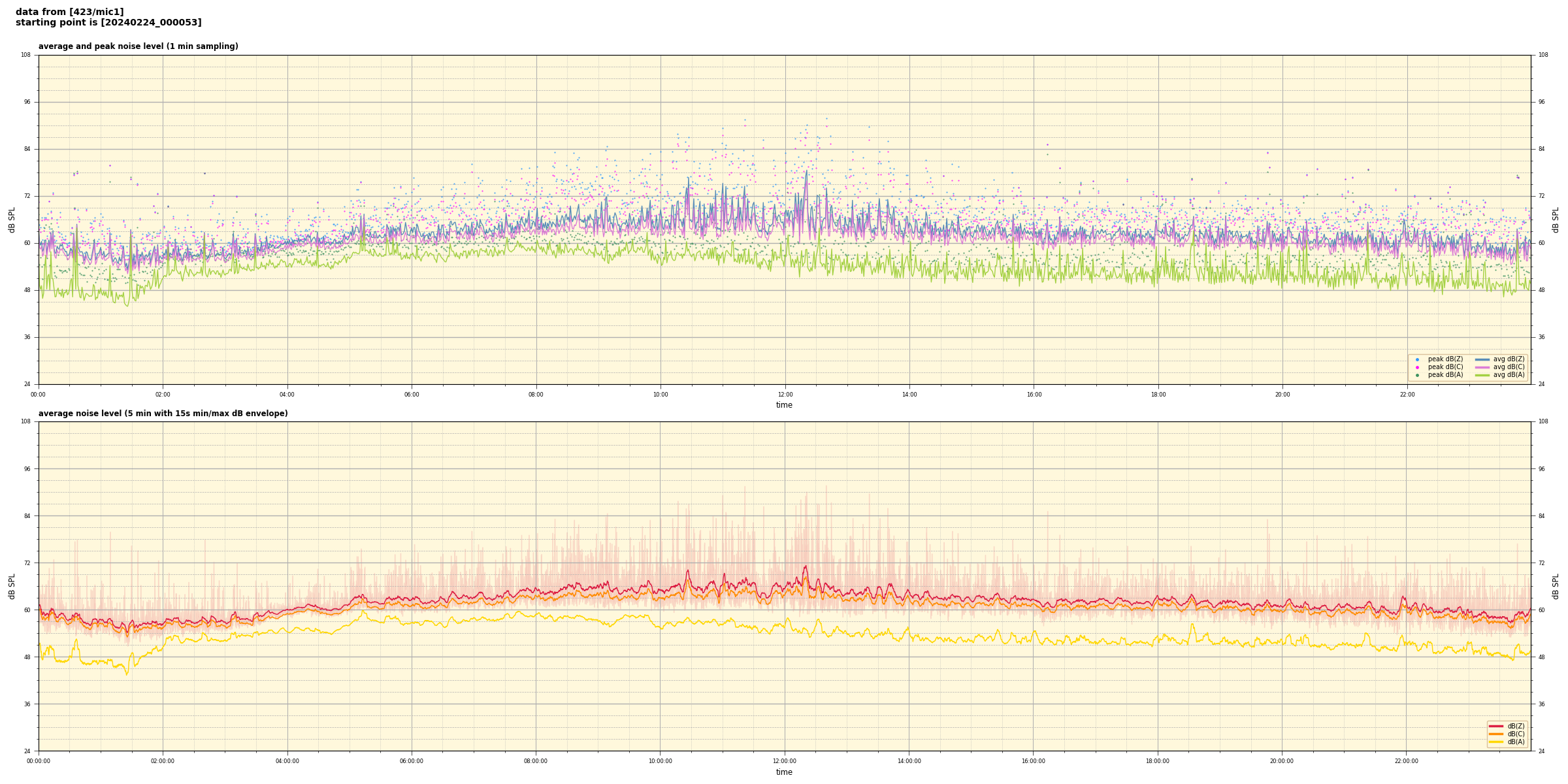This screenshot has width=1568, height=784.
Task: Click the 'average noise level (5 min' chart title
Action: 163,414
